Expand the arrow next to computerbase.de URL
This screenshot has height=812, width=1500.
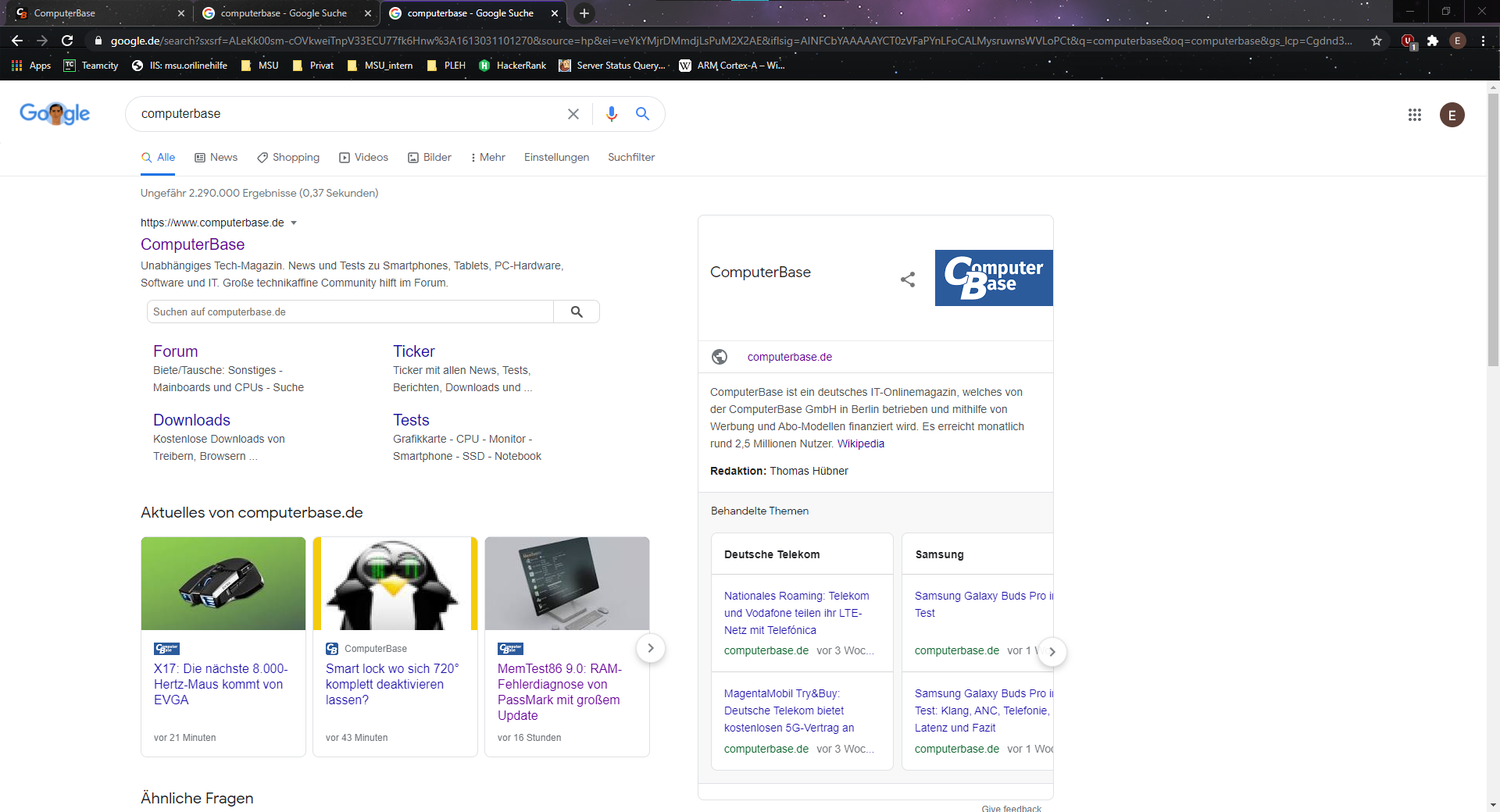(x=294, y=223)
